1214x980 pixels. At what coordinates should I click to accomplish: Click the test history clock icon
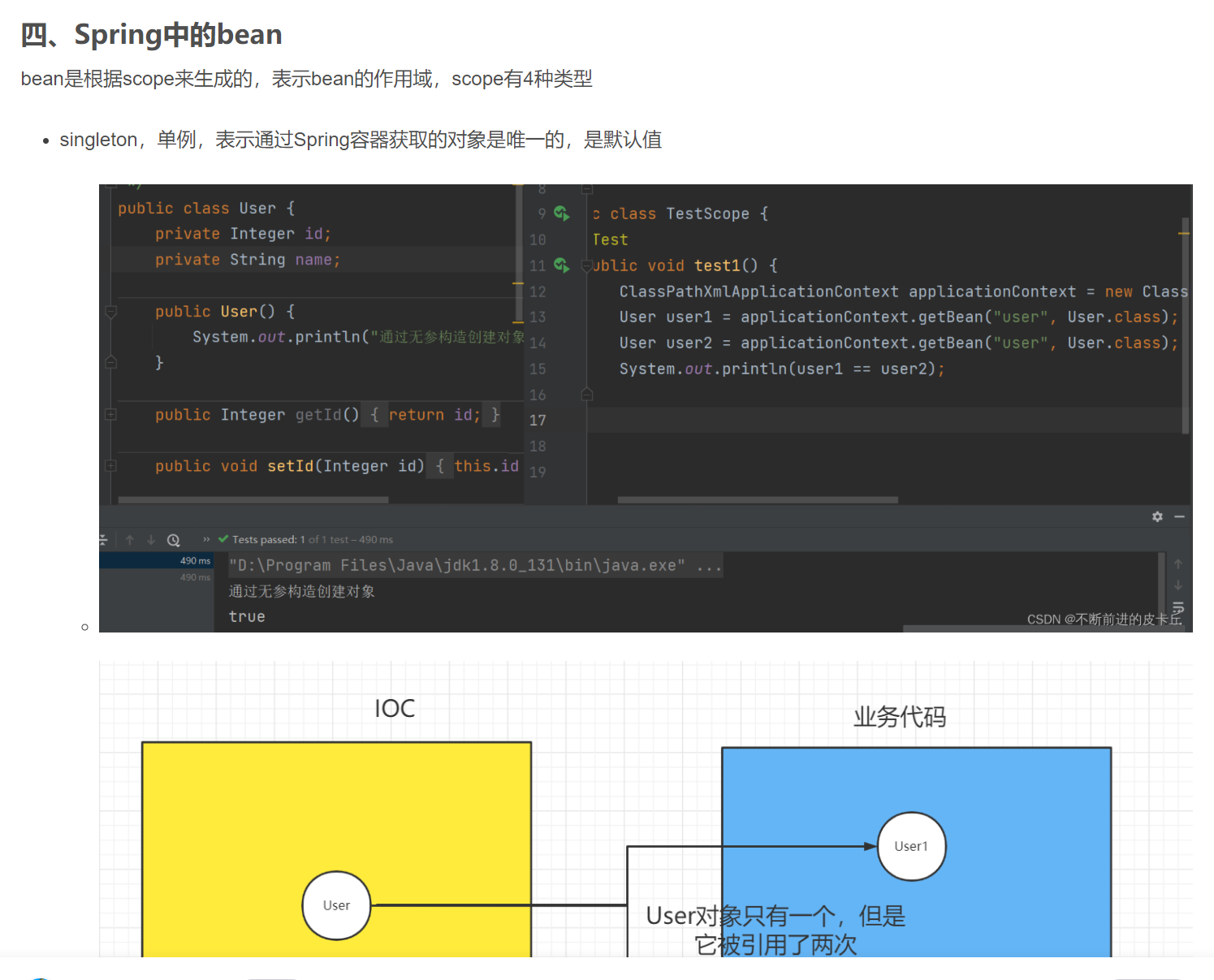click(173, 540)
